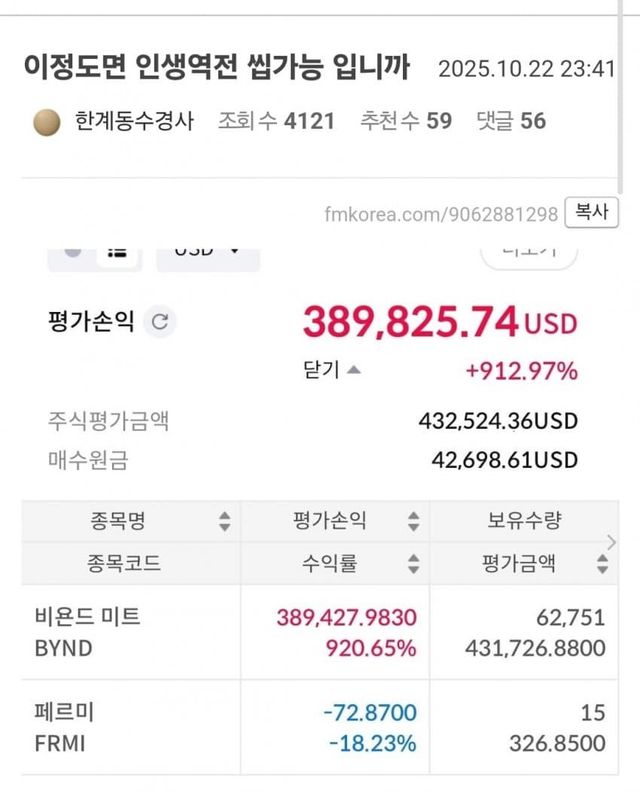Image resolution: width=640 pixels, height=791 pixels.
Task: Select the round view toggle left of list icon
Action: (73, 251)
